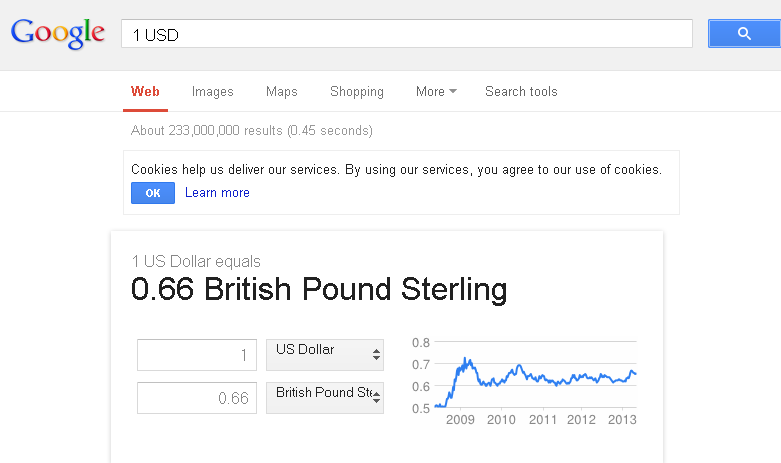Follow the Learn more link
This screenshot has height=463, width=781.
click(217, 193)
